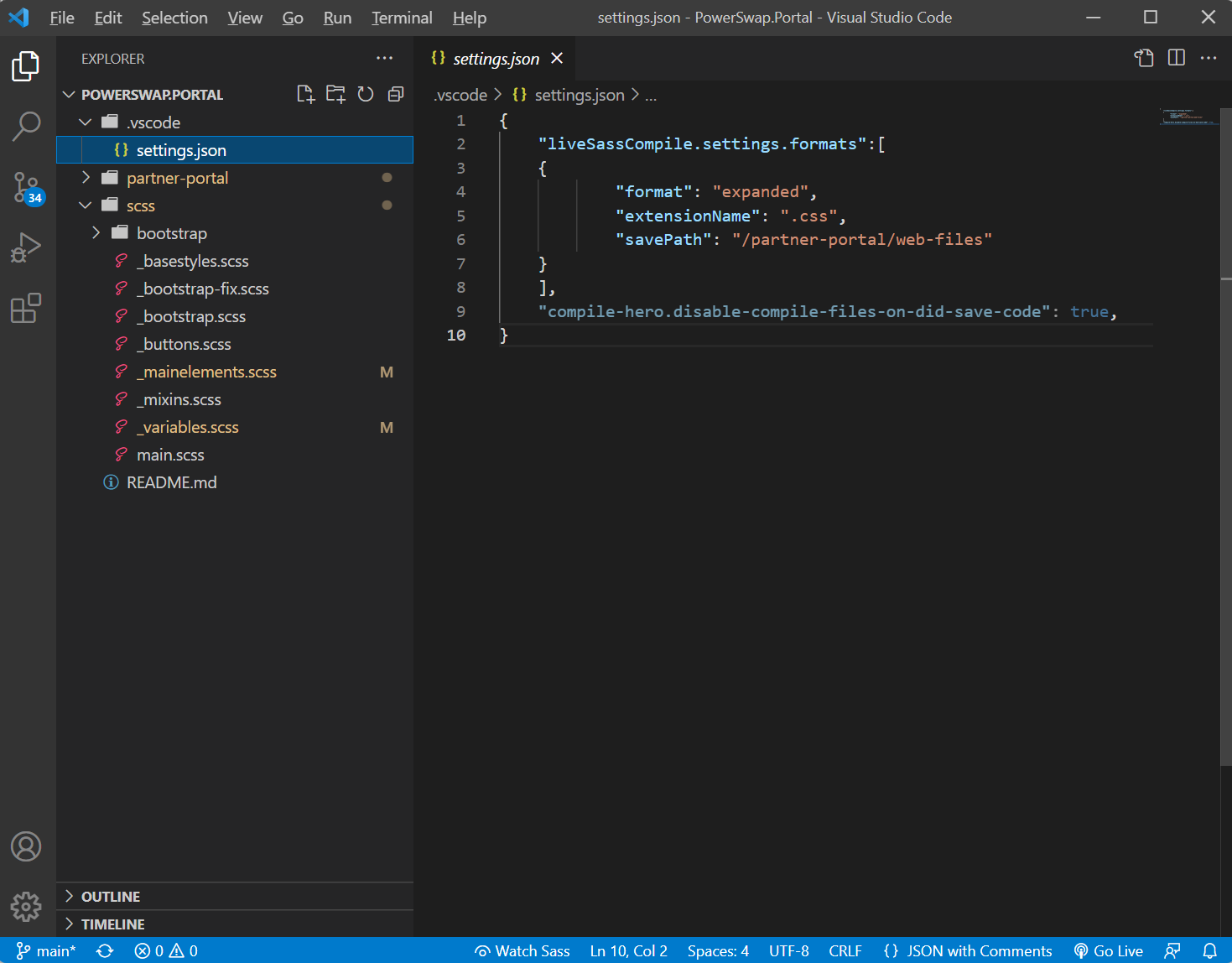Open the Explorer view in activity bar
The height and width of the screenshot is (963, 1232).
pos(26,66)
